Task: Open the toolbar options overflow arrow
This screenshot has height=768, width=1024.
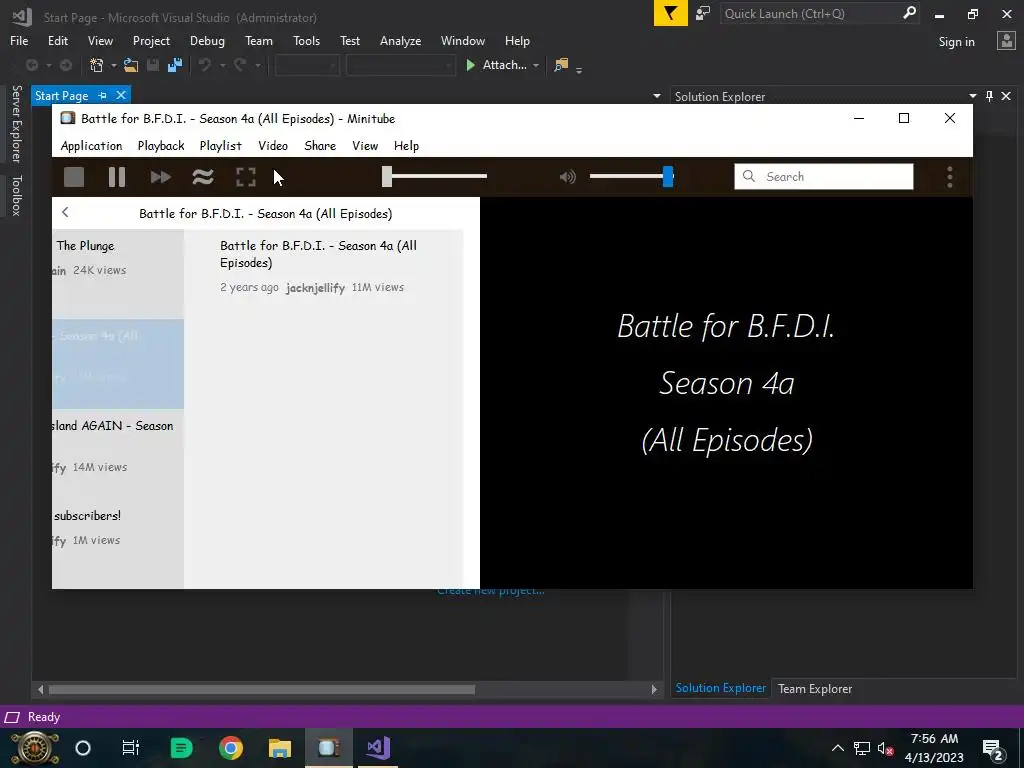Action: 579,69
